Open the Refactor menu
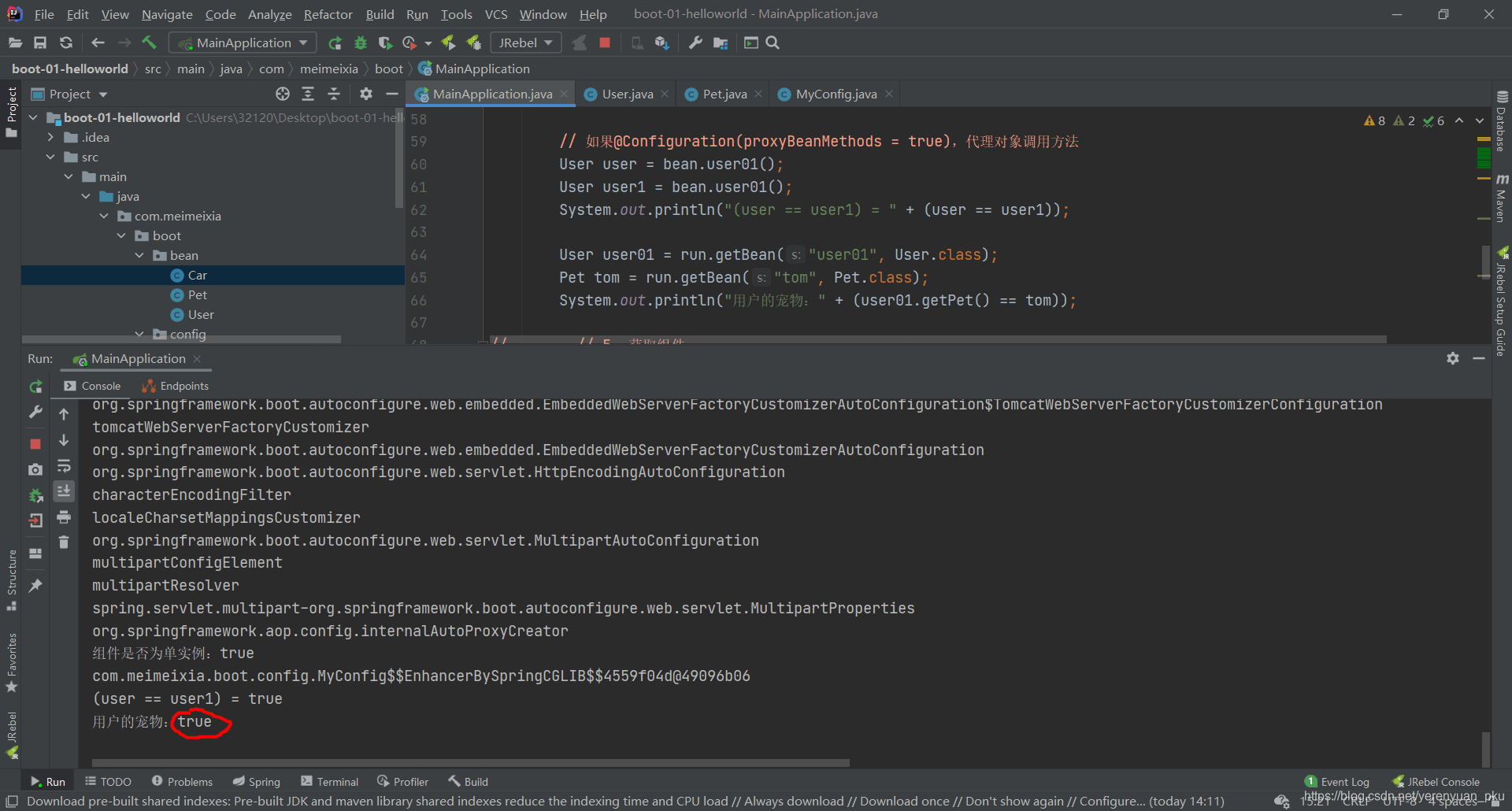 click(328, 14)
